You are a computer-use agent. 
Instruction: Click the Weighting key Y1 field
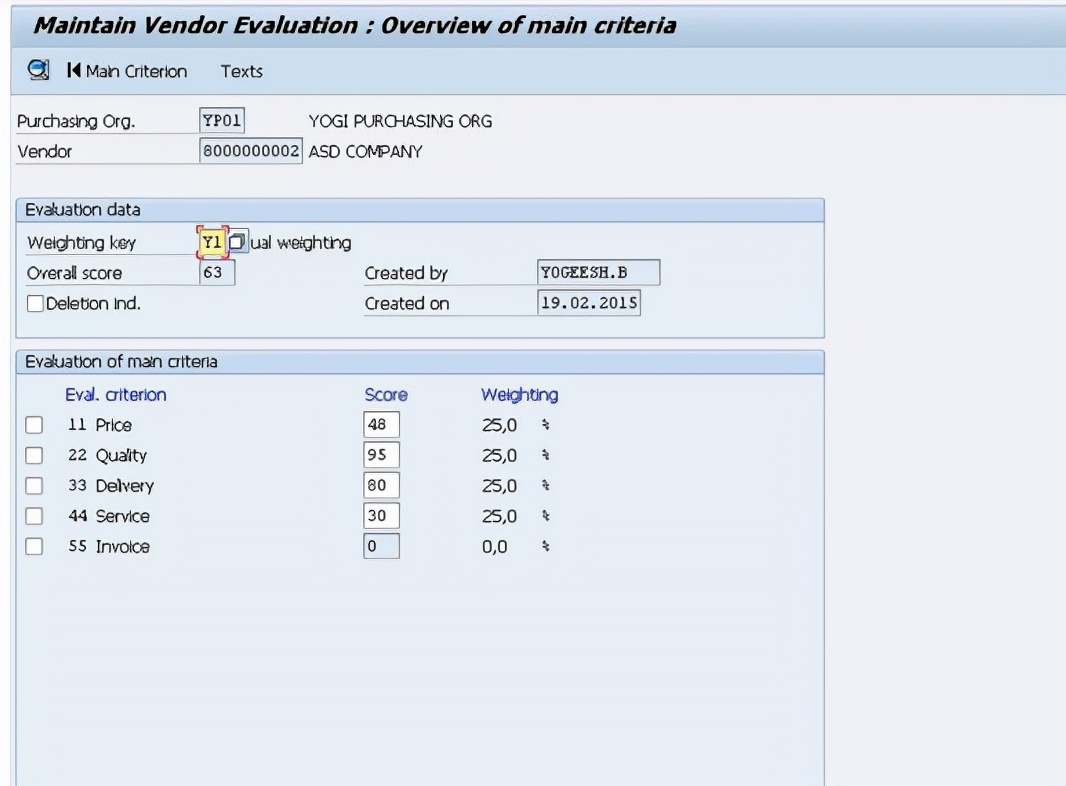click(211, 241)
